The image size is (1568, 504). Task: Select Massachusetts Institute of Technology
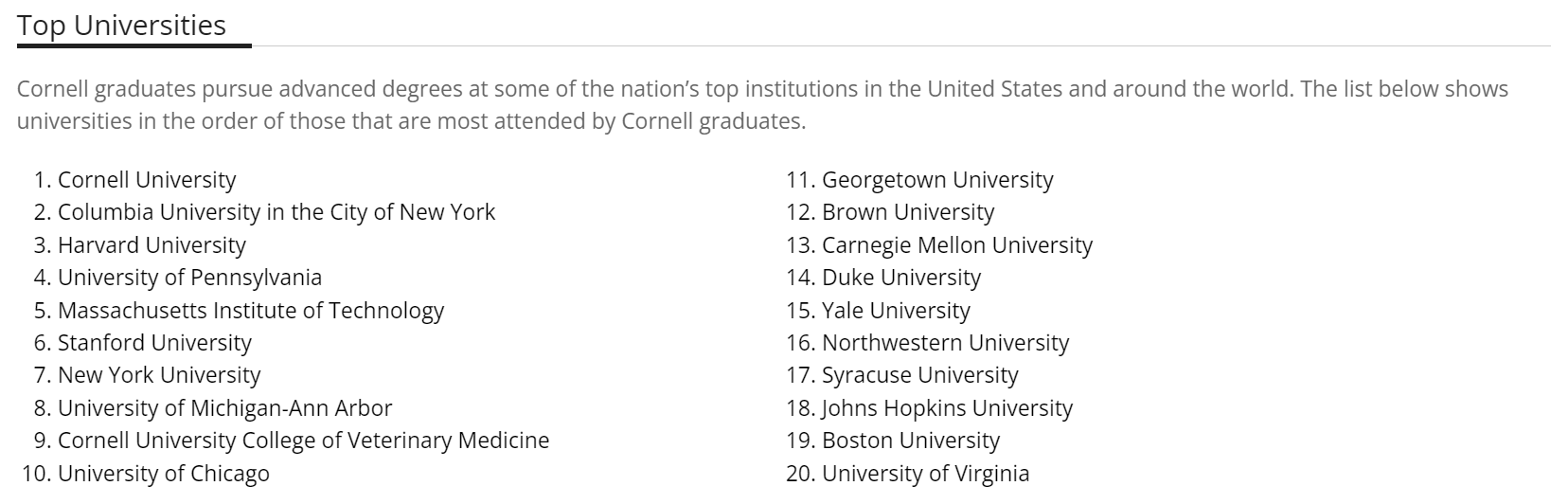pyautogui.click(x=250, y=311)
